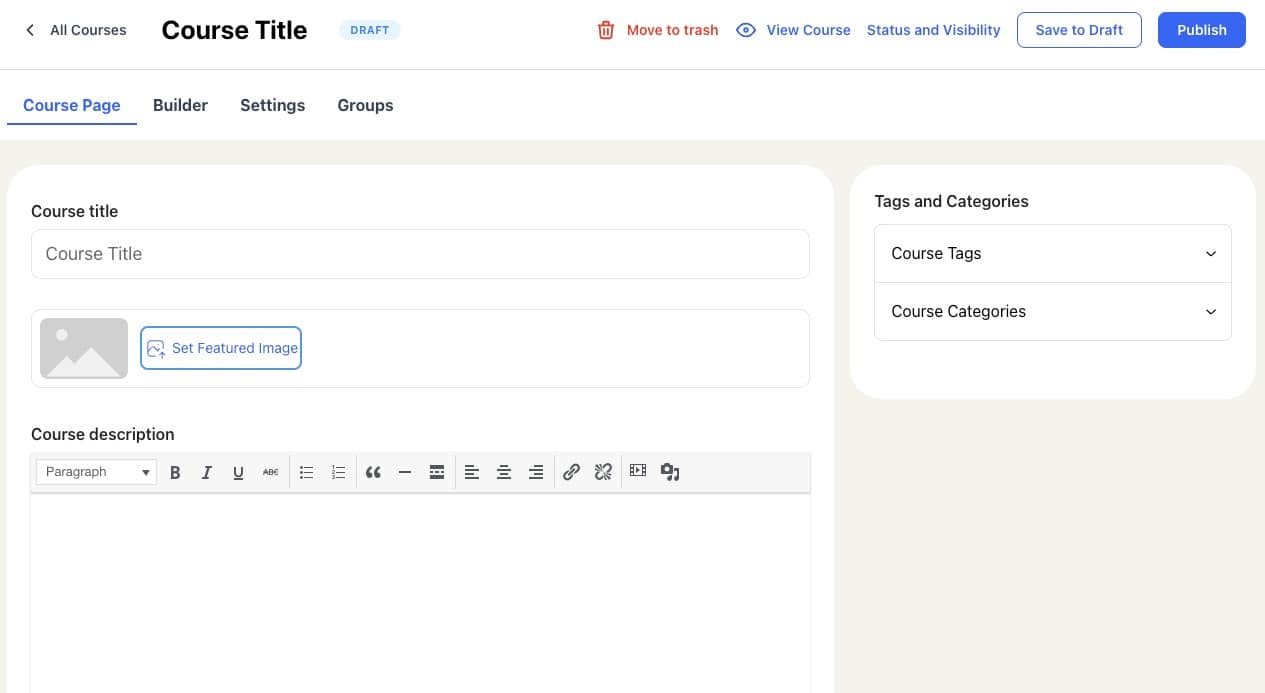Click Move to trash
This screenshot has width=1265, height=693.
coord(658,30)
